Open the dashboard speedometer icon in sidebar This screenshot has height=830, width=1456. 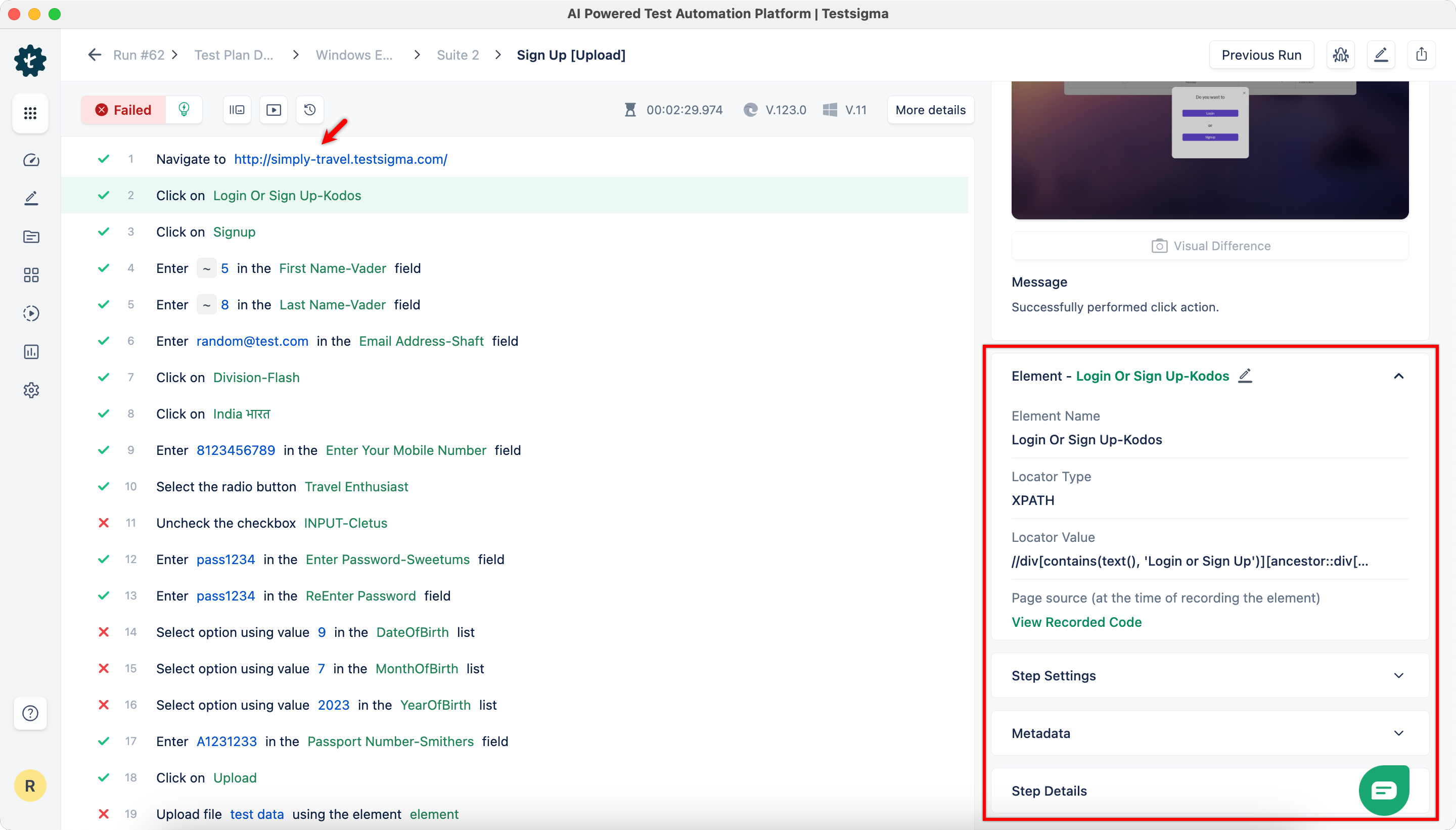[x=31, y=160]
